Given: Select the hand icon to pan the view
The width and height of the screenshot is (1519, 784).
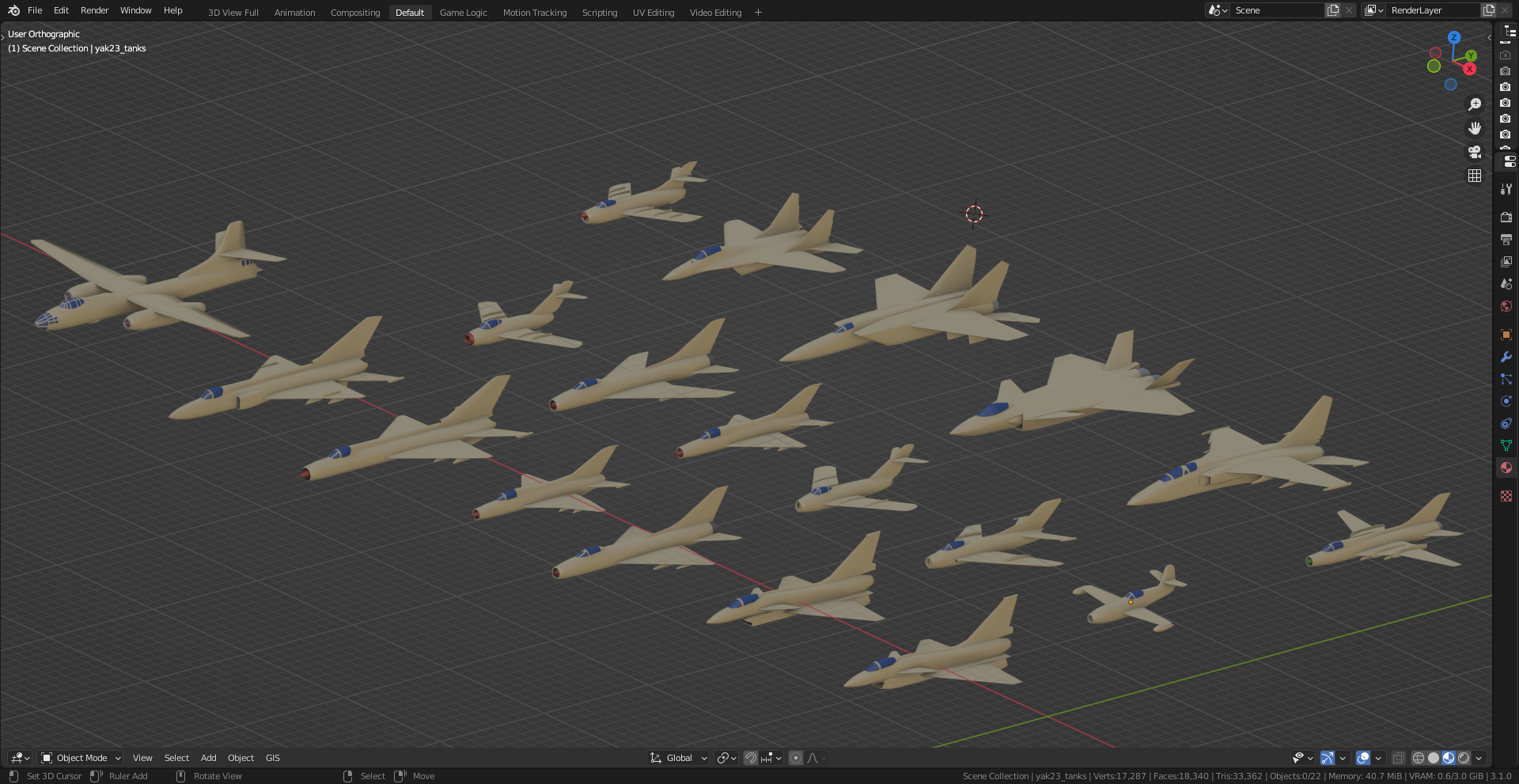Looking at the screenshot, I should [x=1475, y=127].
